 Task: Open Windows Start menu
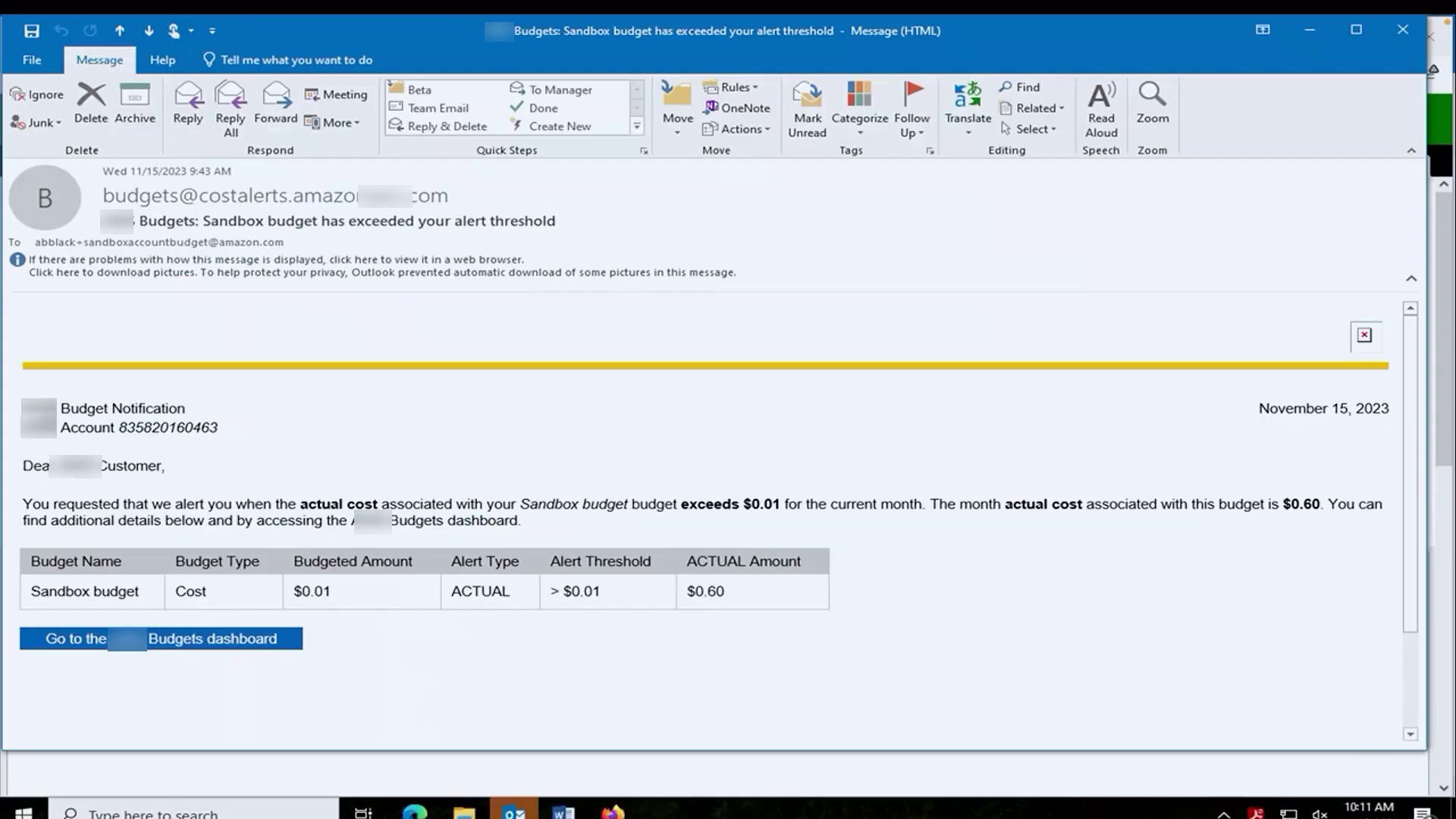24,812
